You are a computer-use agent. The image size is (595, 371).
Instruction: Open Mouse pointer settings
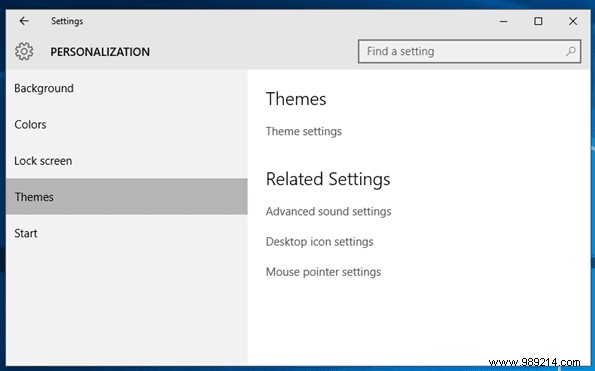(x=323, y=272)
